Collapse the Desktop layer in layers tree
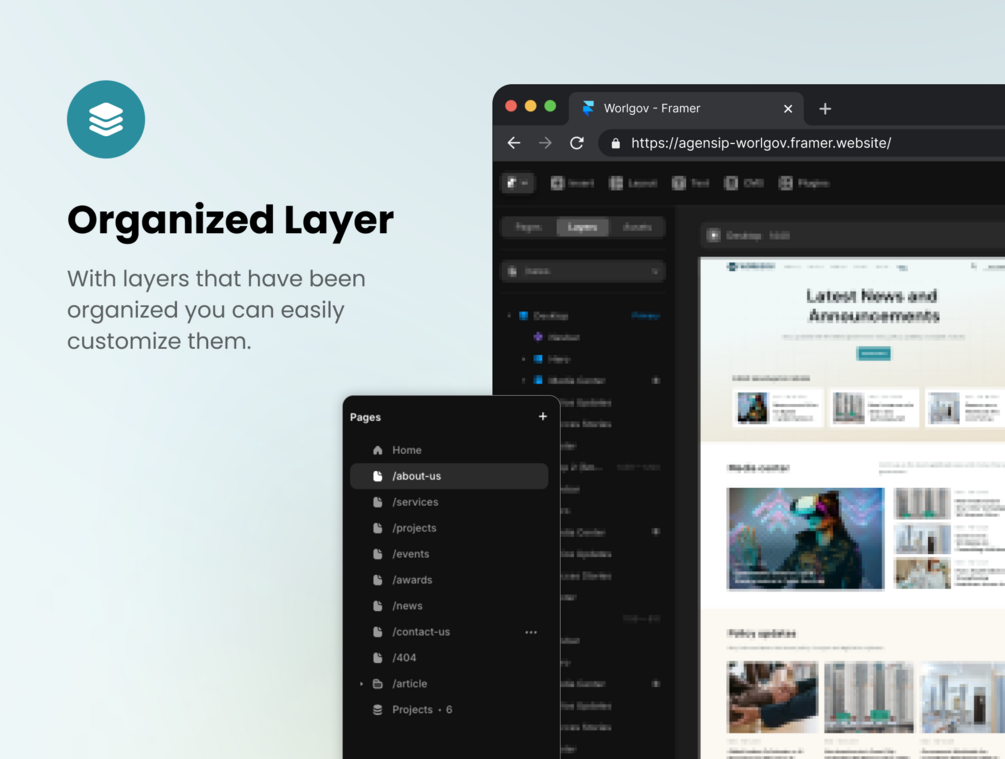The image size is (1005, 759). click(510, 315)
